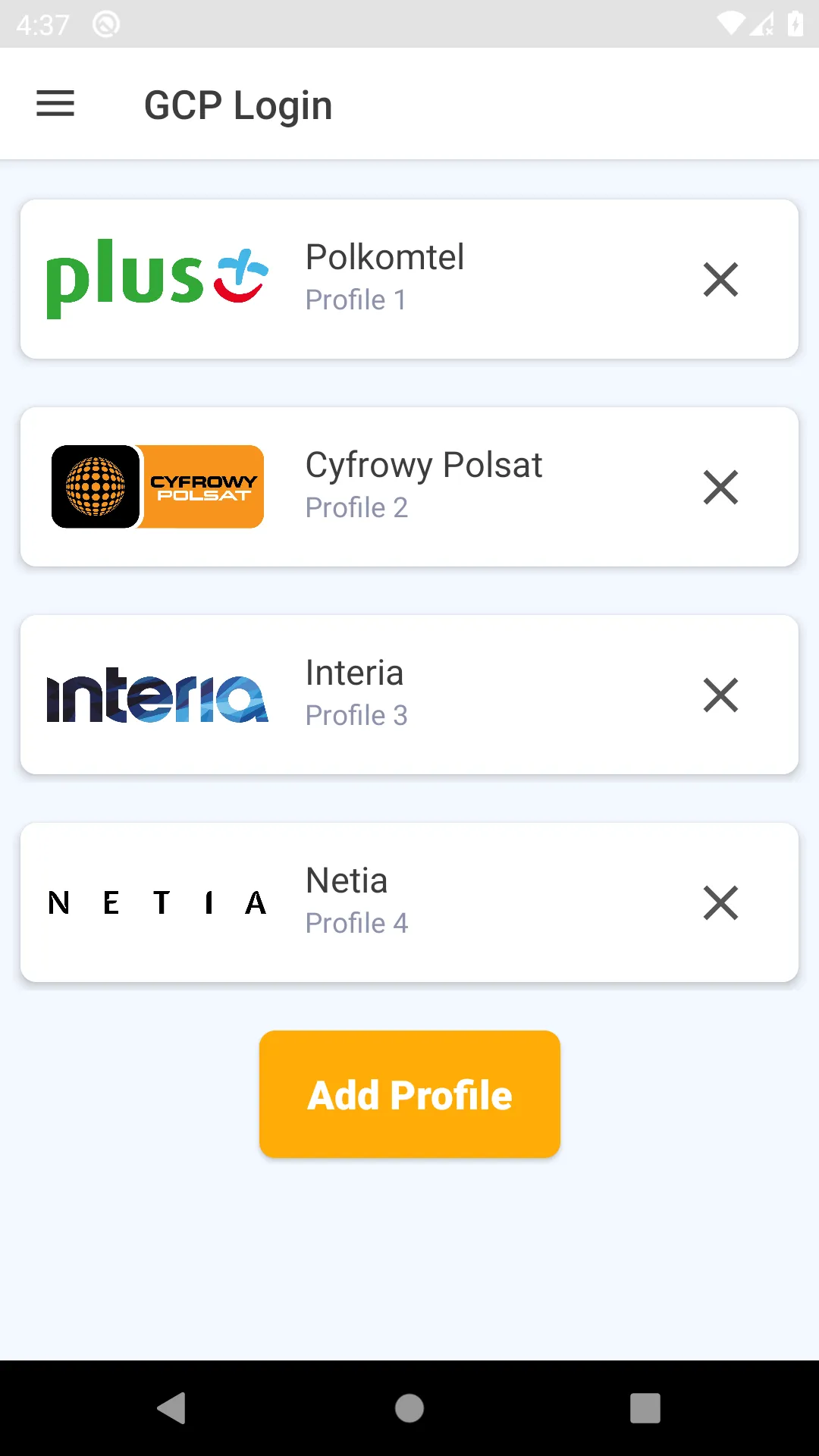Image resolution: width=819 pixels, height=1456 pixels.
Task: Tap the Netia logo
Action: (158, 902)
